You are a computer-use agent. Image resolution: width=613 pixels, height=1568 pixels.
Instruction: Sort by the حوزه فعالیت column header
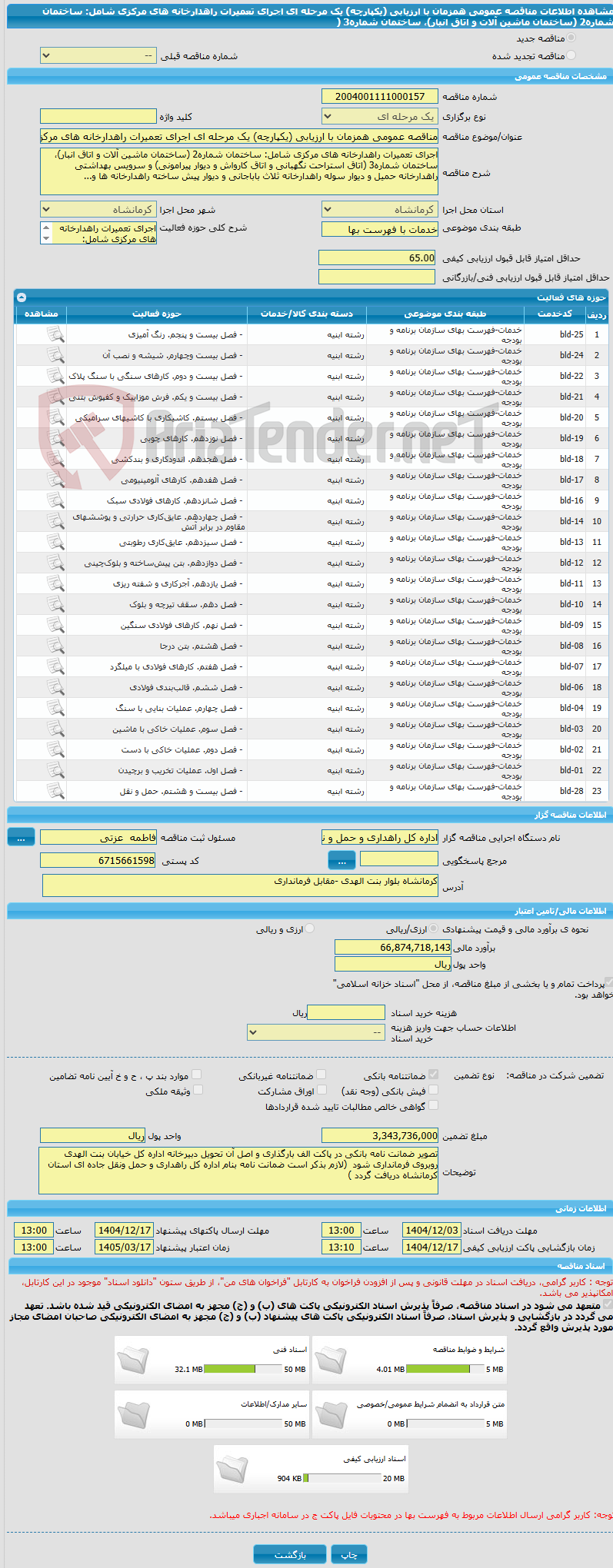pos(157,314)
